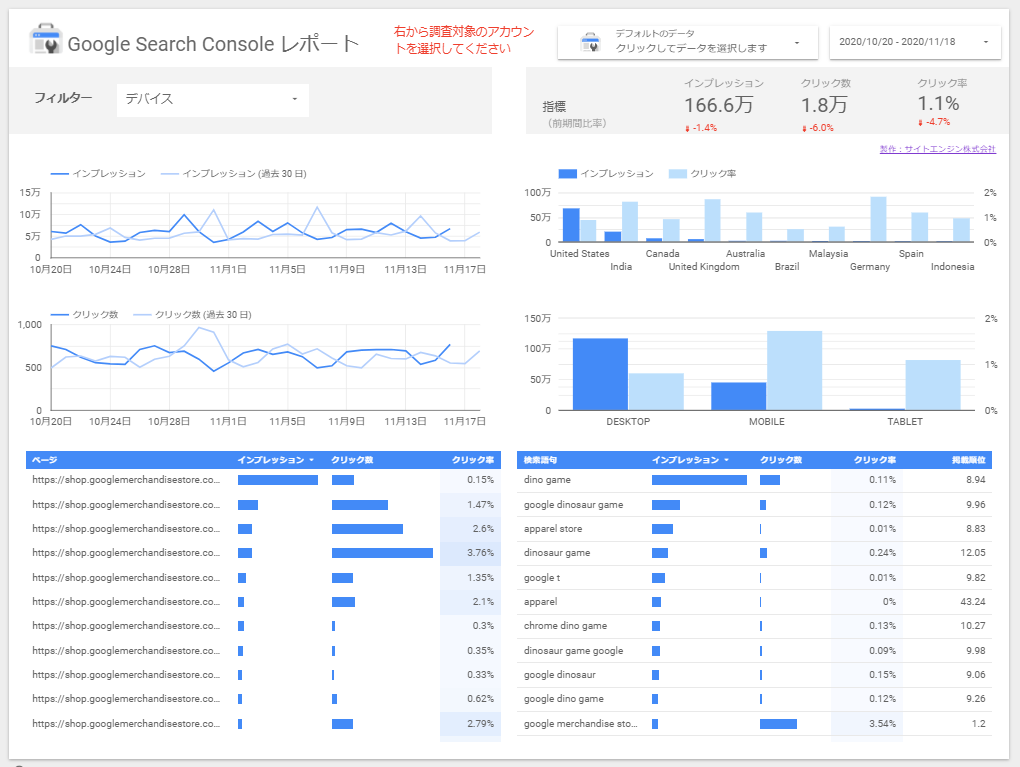Screen dimensions: 1020x767
Task: Click the Malaysia label on country chart
Action: tap(828, 254)
